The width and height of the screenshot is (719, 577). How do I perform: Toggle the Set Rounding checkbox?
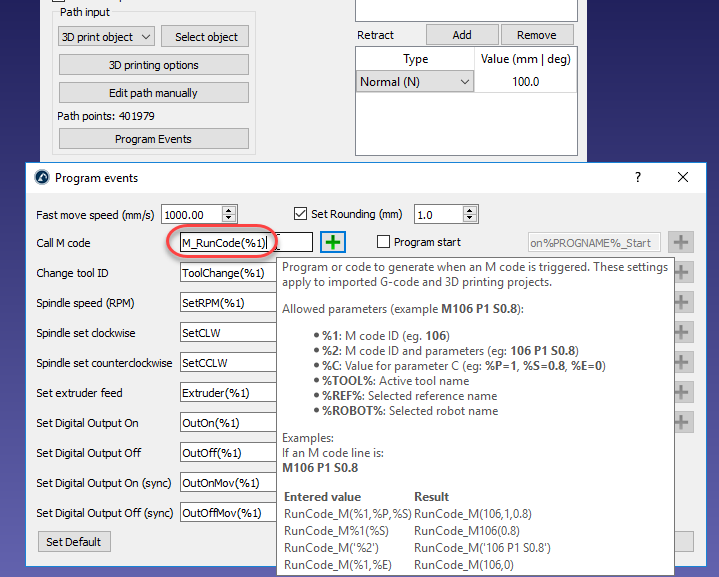301,214
